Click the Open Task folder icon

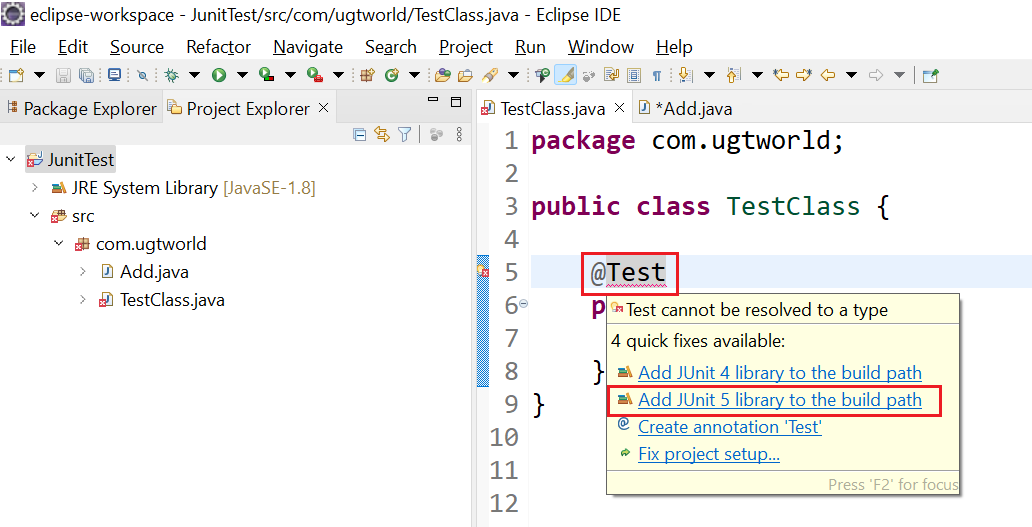coord(465,76)
